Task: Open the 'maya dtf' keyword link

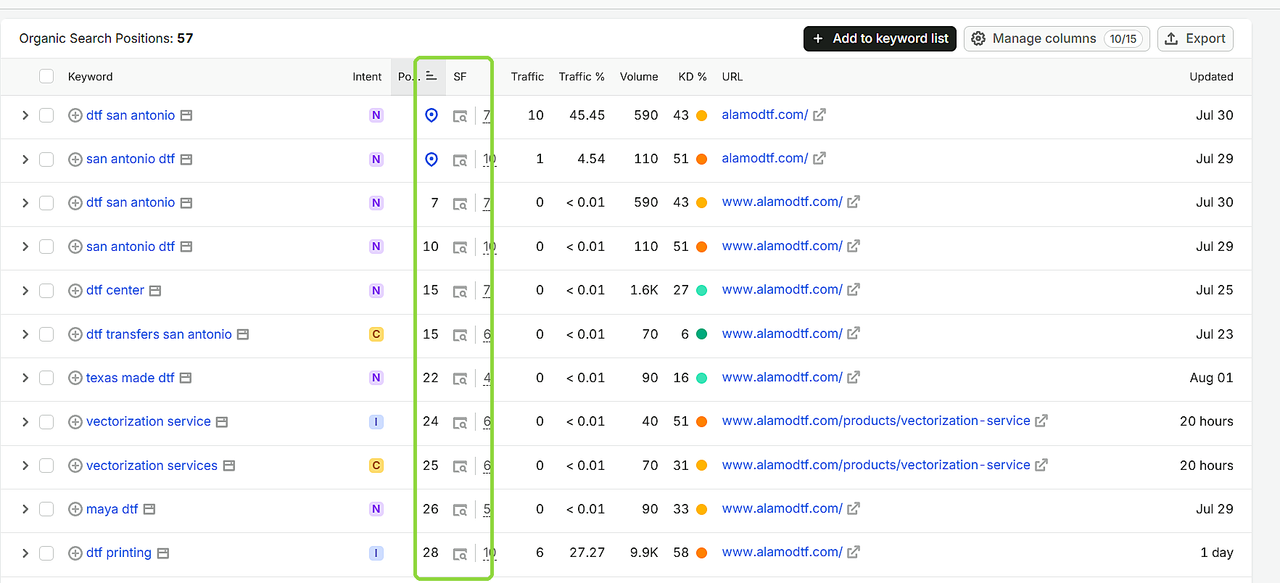Action: point(112,509)
